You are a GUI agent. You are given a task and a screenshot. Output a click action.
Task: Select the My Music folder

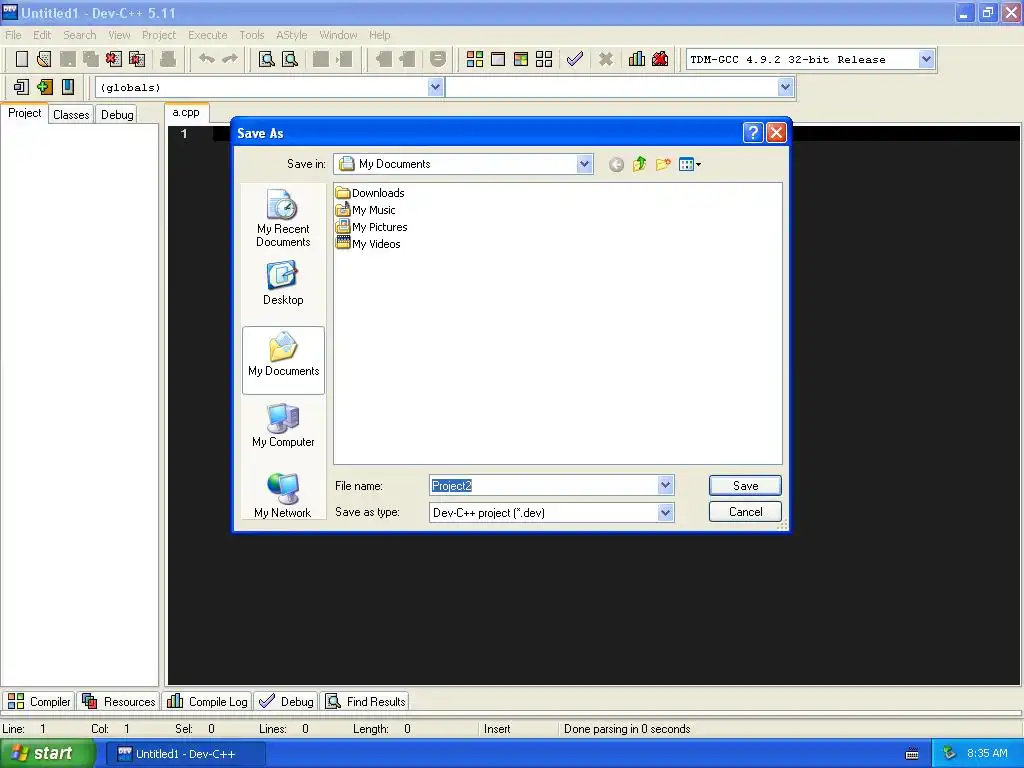pyautogui.click(x=365, y=210)
